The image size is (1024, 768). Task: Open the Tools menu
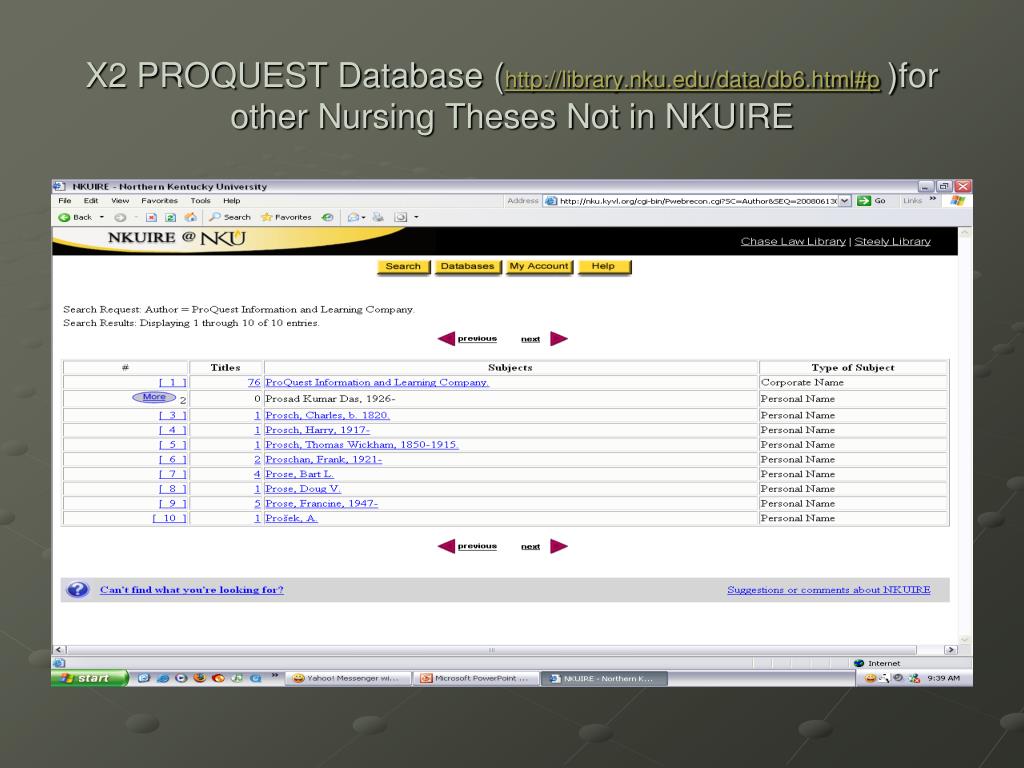[200, 200]
